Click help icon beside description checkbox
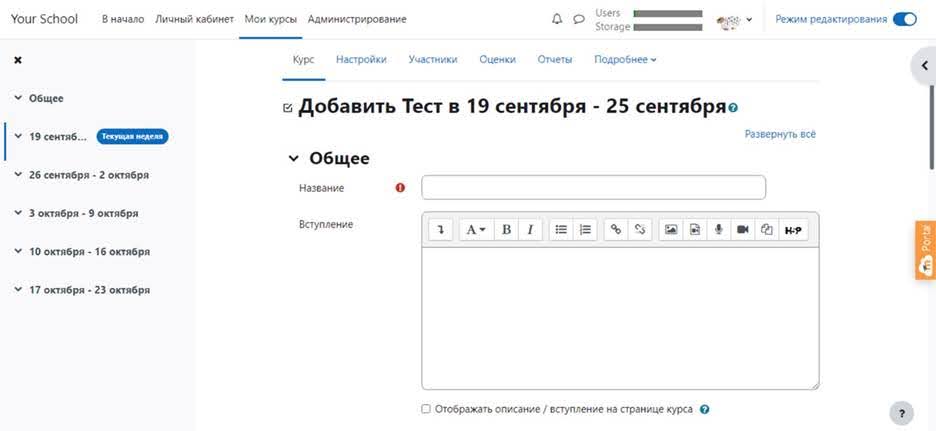Viewport: 936px width, 431px height. [x=705, y=410]
